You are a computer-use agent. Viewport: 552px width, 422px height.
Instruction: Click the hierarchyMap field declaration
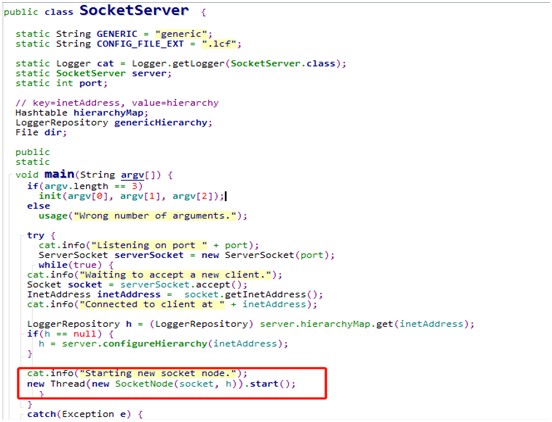[x=108, y=113]
